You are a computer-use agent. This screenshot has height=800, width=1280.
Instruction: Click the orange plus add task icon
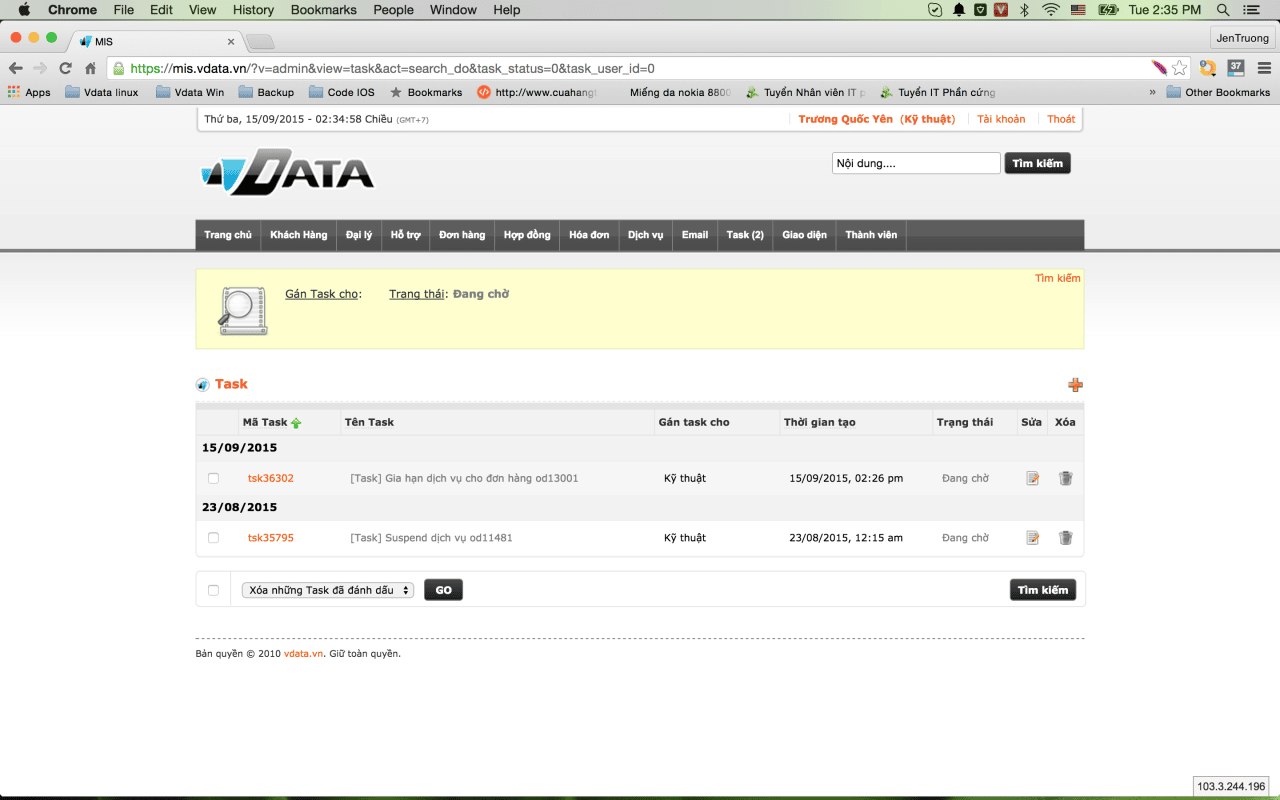click(1075, 385)
